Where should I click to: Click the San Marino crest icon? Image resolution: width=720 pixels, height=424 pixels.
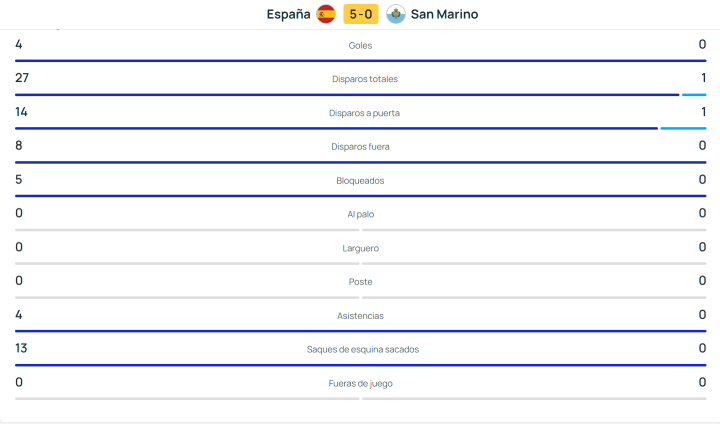395,14
